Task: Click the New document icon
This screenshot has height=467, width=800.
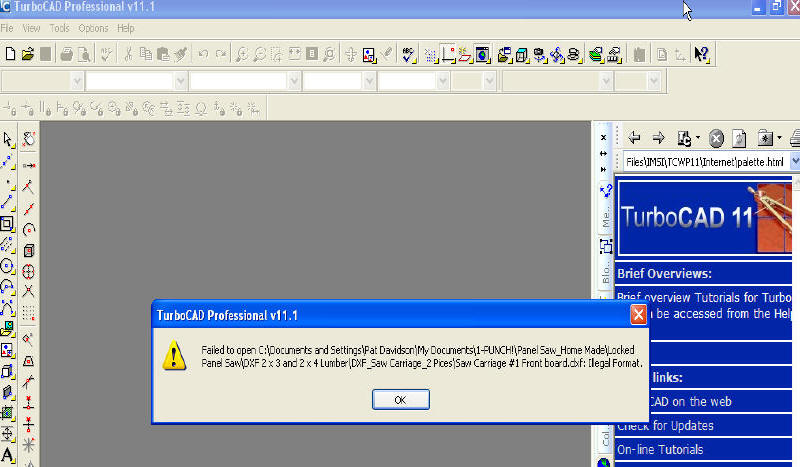Action: 10,54
